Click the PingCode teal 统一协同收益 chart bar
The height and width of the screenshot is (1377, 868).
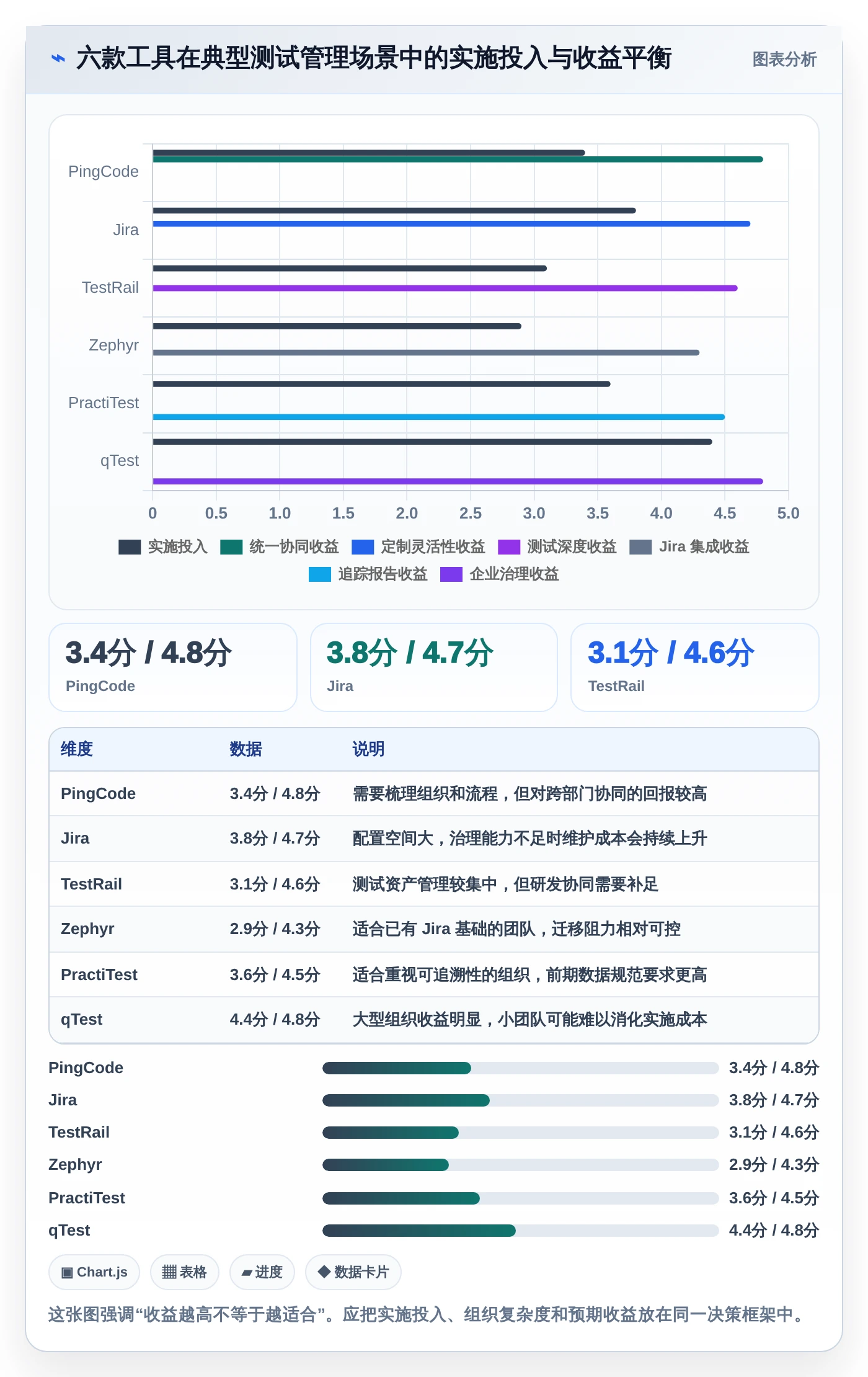pyautogui.click(x=458, y=159)
